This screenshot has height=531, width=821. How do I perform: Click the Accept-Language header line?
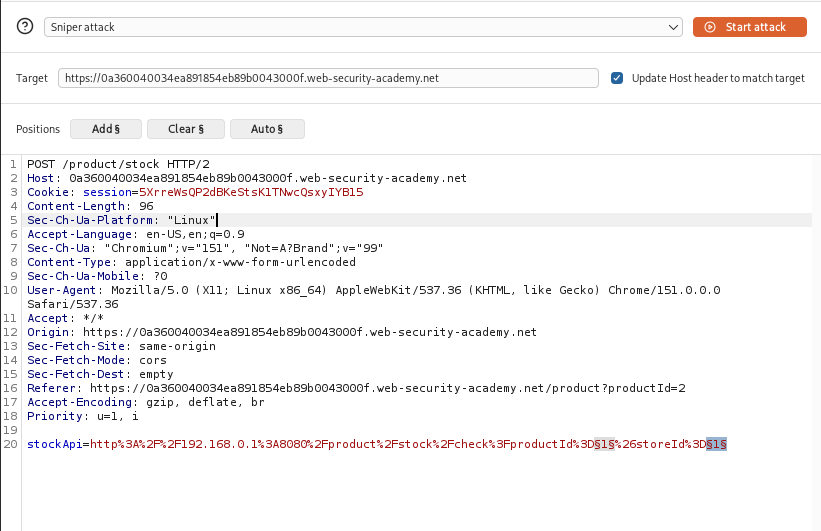136,234
